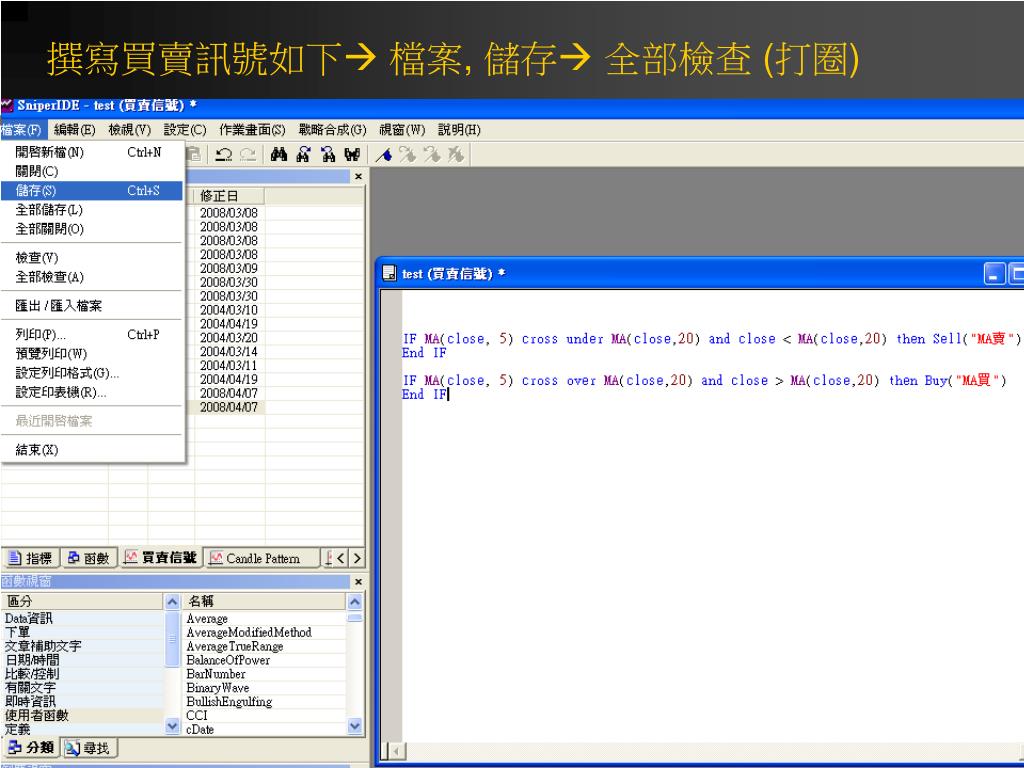Click the Find Next binoculars icon
The height and width of the screenshot is (768, 1024).
point(304,155)
